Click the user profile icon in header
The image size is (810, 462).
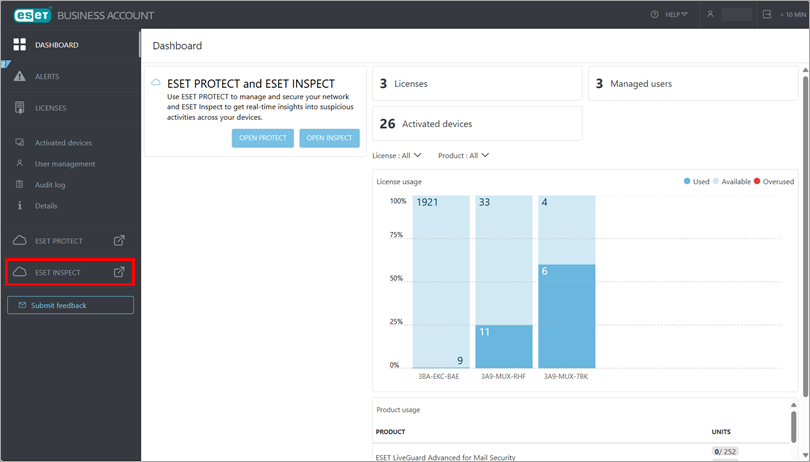(710, 15)
